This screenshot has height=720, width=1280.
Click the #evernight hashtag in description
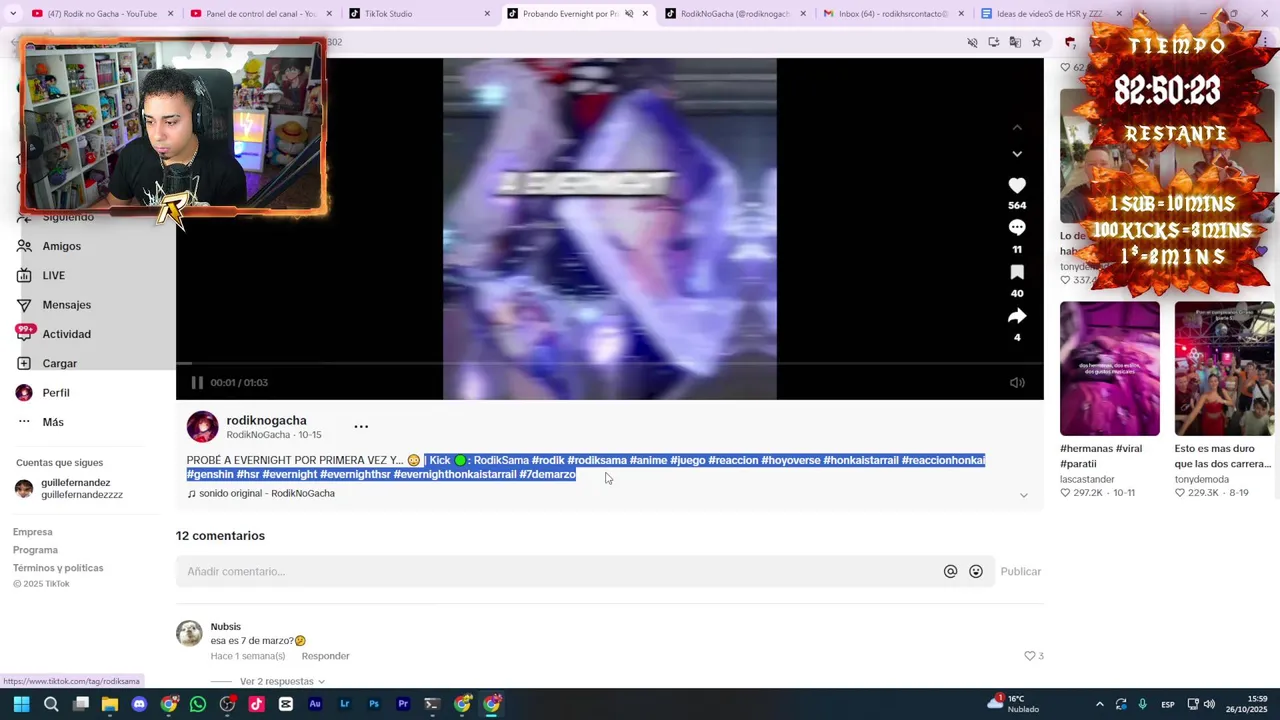tap(290, 475)
